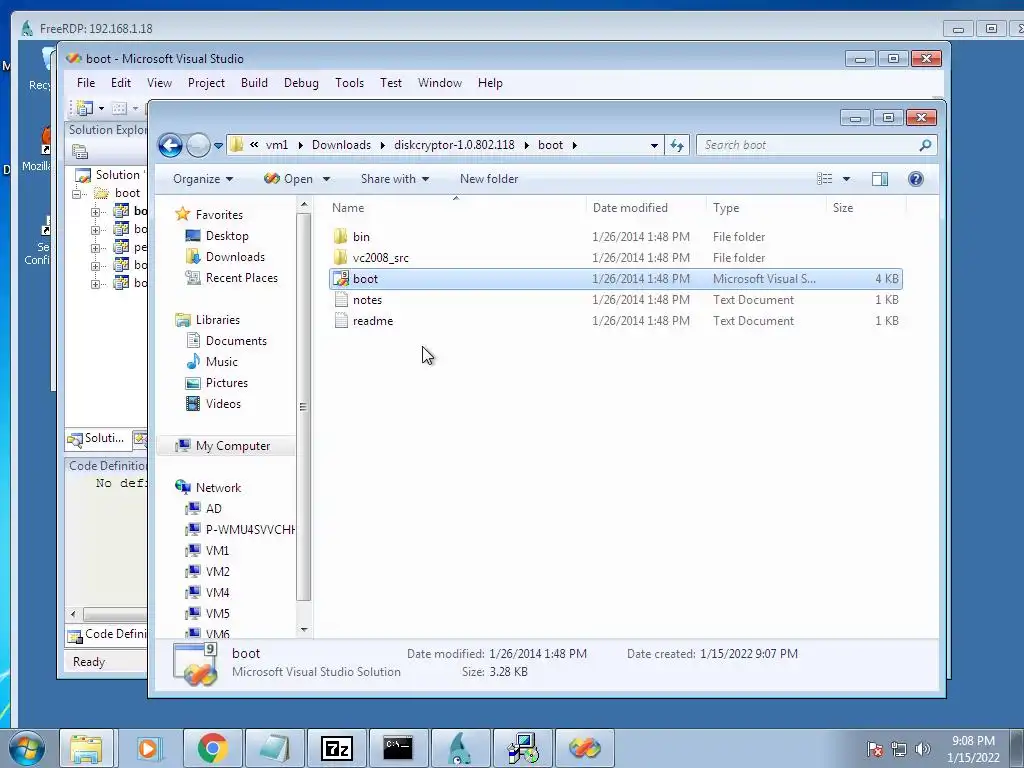Select the VM1 network computer
This screenshot has width=1024, height=768.
(208, 551)
